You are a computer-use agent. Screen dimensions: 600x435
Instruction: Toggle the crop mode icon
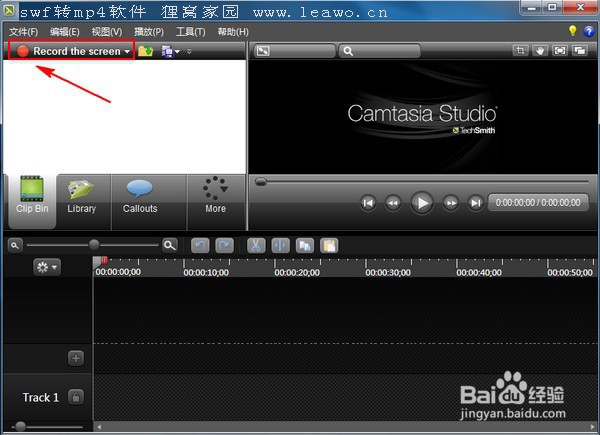pos(520,51)
